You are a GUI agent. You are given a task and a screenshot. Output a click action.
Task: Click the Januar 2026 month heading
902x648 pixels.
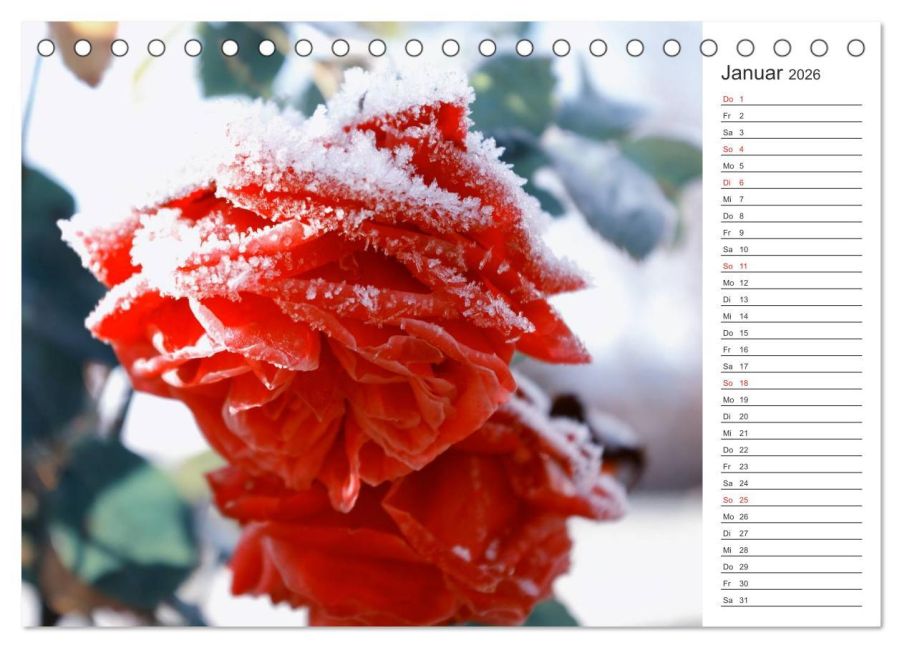(x=770, y=73)
